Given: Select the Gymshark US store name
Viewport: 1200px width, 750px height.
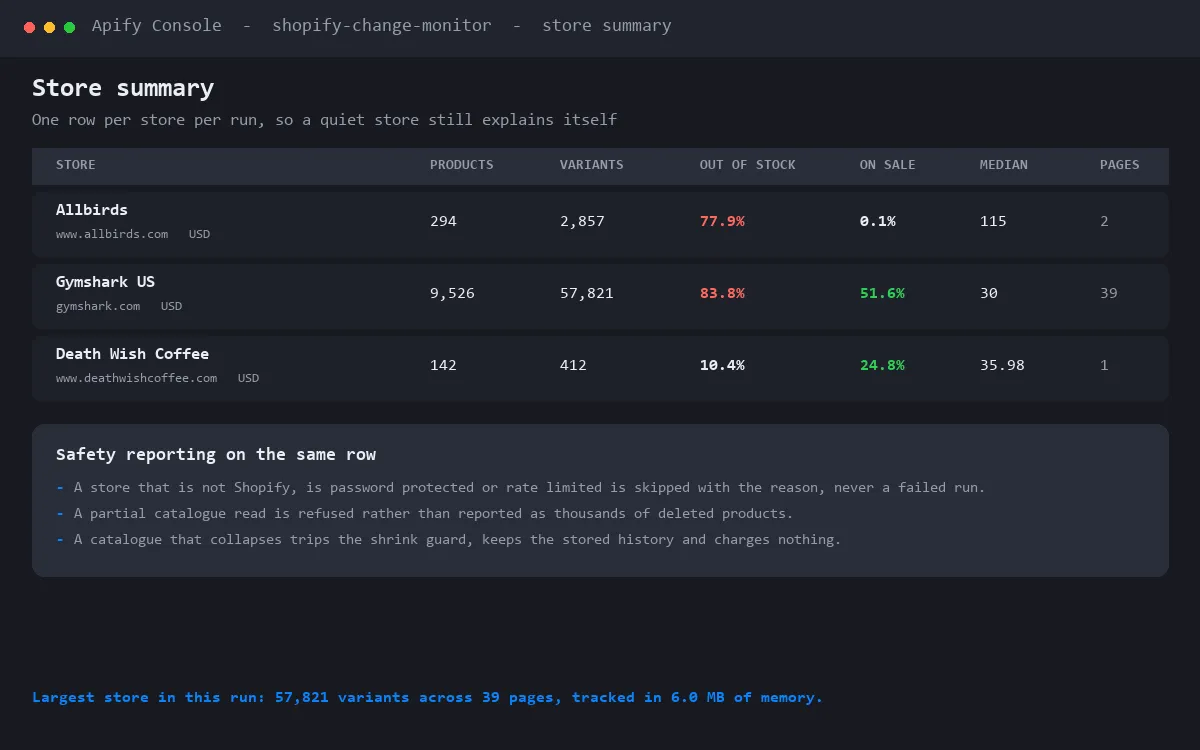Looking at the screenshot, I should [105, 282].
